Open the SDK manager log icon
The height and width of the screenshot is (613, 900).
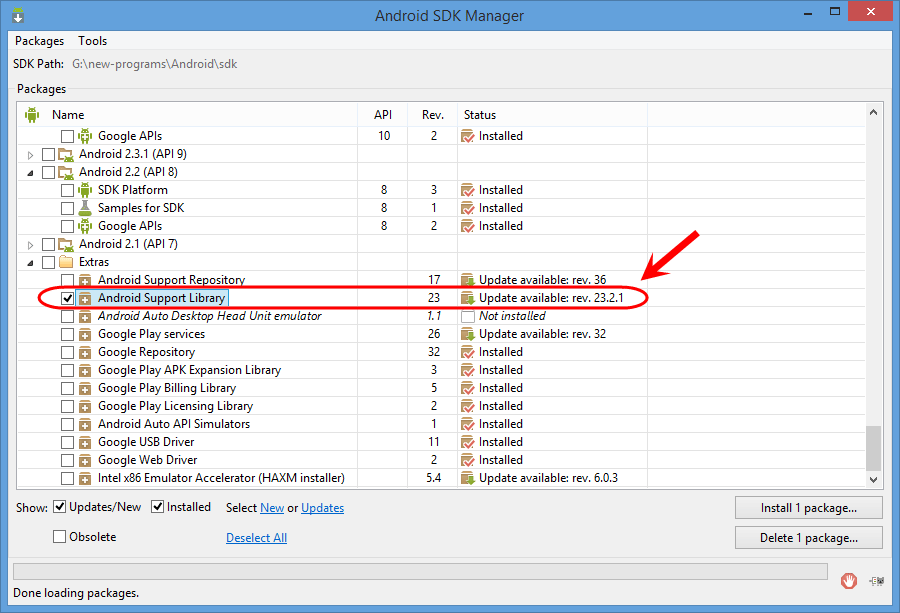pos(876,581)
